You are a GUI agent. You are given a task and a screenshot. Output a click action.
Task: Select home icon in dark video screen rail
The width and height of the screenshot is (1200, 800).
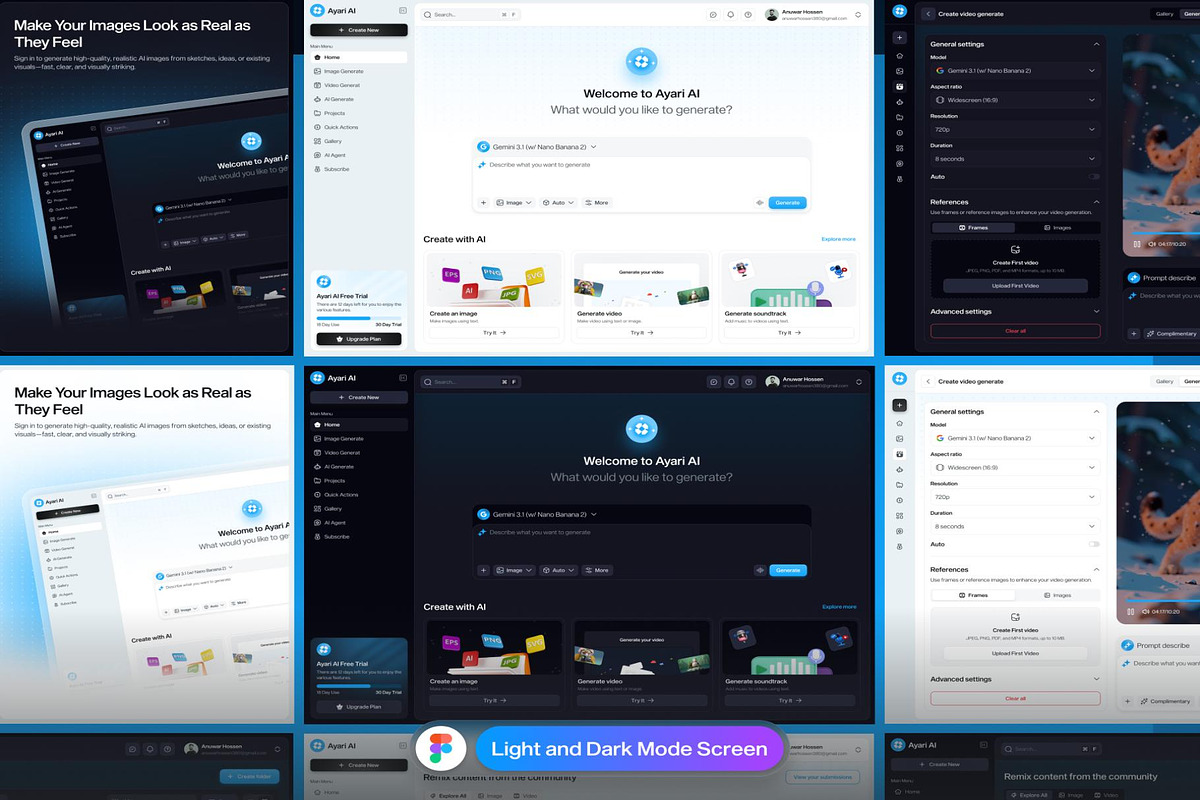(x=899, y=55)
